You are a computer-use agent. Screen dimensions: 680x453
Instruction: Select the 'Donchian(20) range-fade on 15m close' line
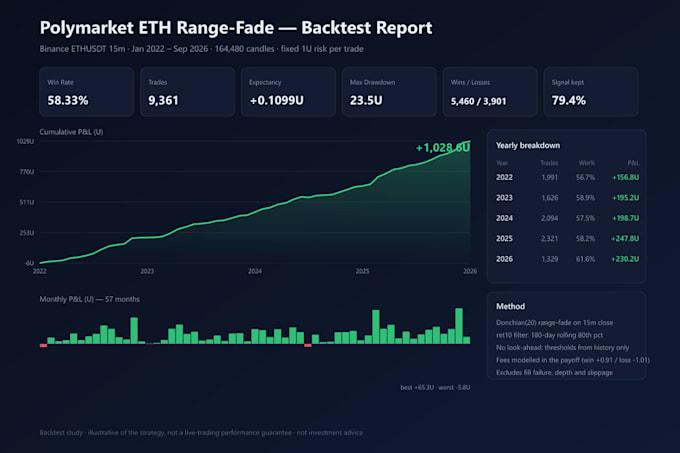(555, 323)
